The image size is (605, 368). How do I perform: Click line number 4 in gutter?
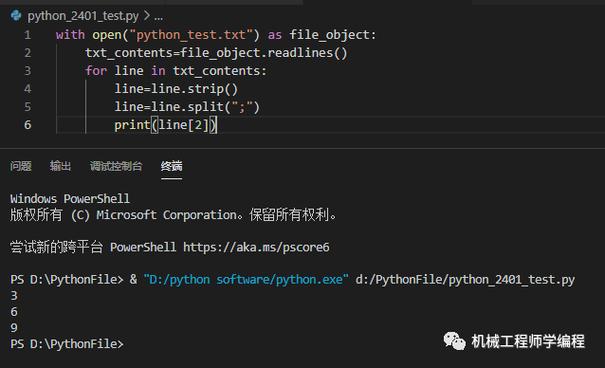coord(27,89)
